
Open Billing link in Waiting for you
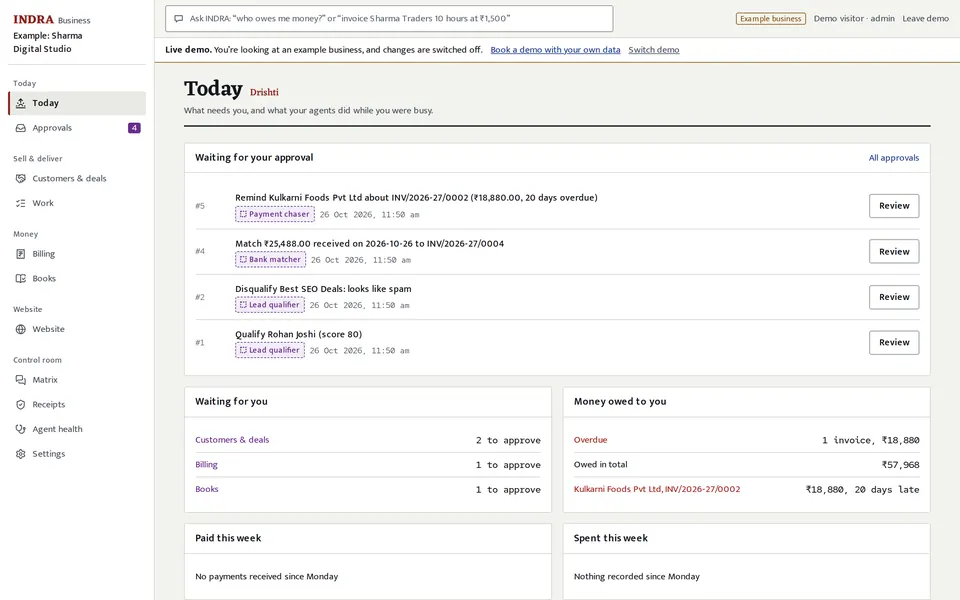(x=206, y=465)
